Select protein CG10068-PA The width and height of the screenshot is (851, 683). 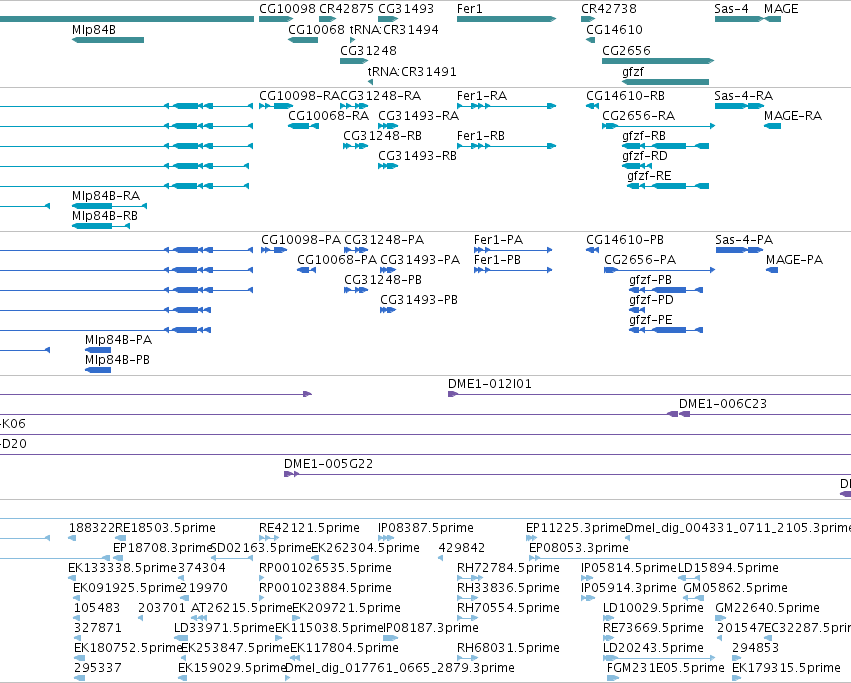pyautogui.click(x=337, y=260)
